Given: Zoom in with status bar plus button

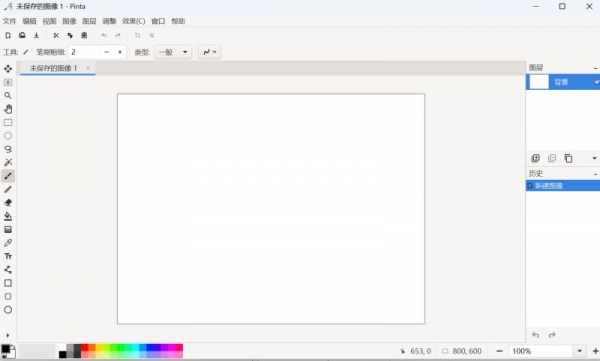Looking at the screenshot, I should pos(595,351).
